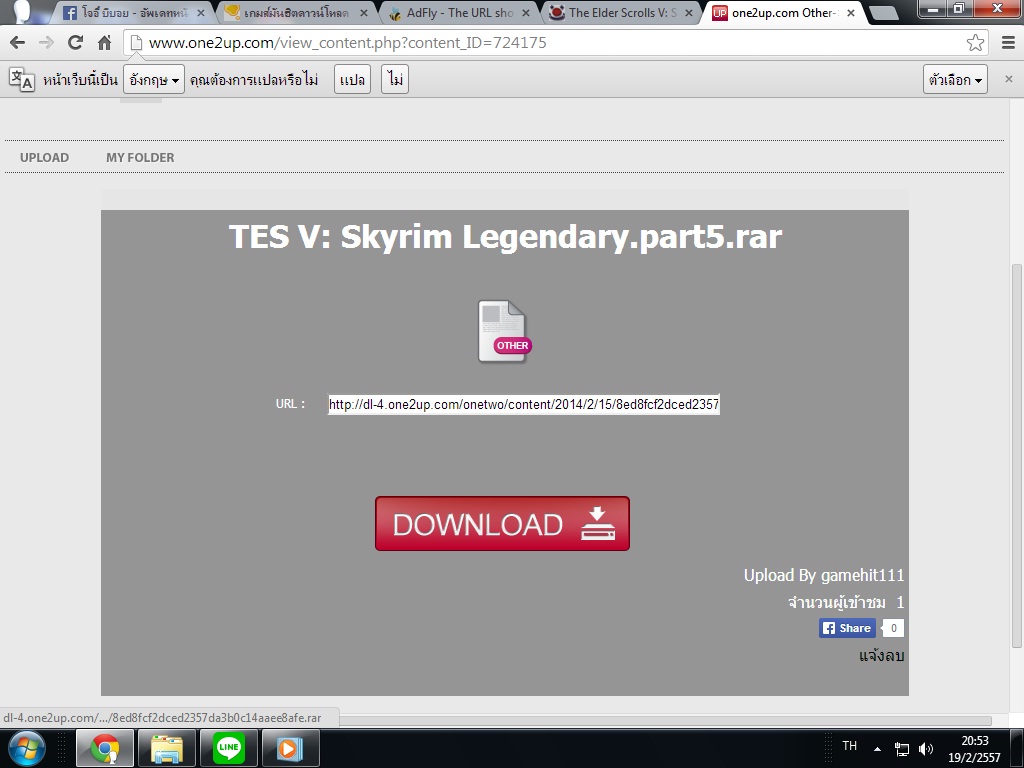Open the language dropdown showing อังกฤษ
Screen dimensions: 1024x768
tap(153, 80)
